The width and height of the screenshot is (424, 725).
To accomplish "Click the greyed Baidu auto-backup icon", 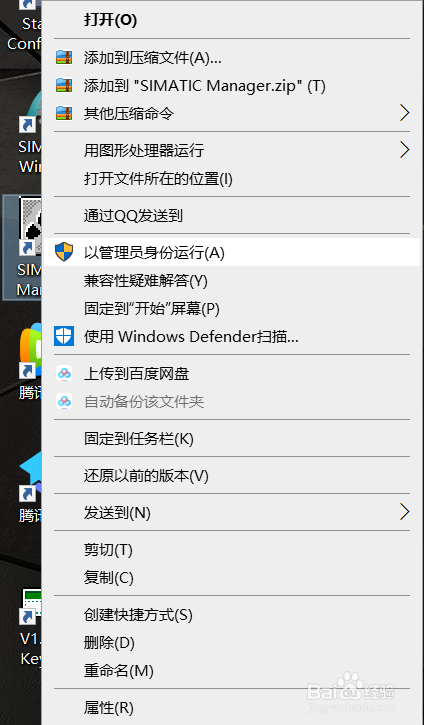I will click(64, 401).
